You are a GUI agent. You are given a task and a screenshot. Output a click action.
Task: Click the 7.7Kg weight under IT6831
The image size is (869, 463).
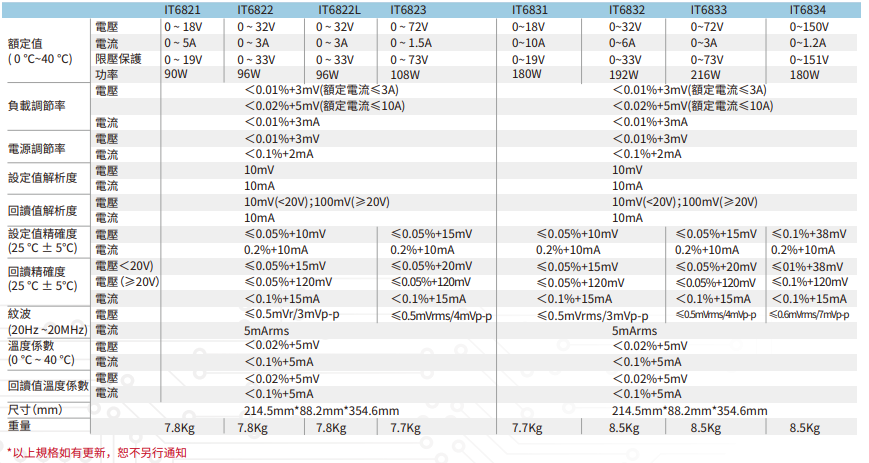point(526,428)
